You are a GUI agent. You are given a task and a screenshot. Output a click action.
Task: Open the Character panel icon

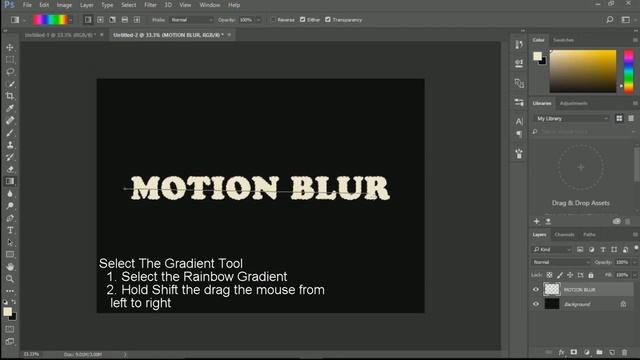519,121
